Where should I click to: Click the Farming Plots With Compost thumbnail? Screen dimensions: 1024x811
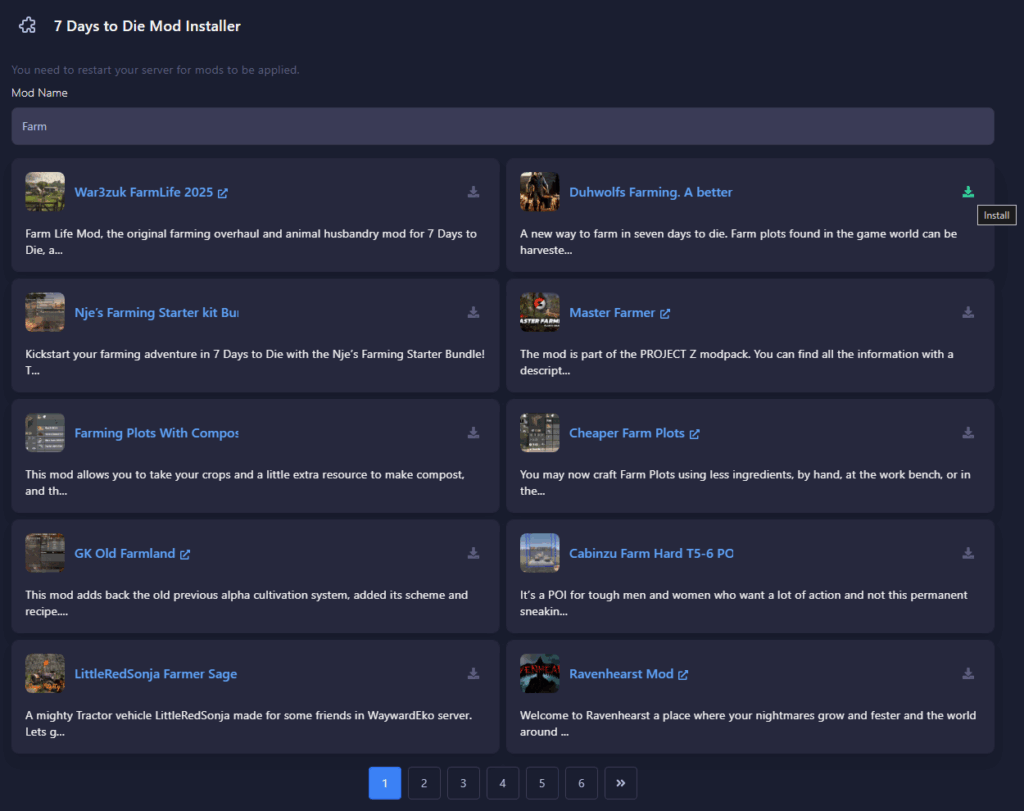click(x=45, y=433)
